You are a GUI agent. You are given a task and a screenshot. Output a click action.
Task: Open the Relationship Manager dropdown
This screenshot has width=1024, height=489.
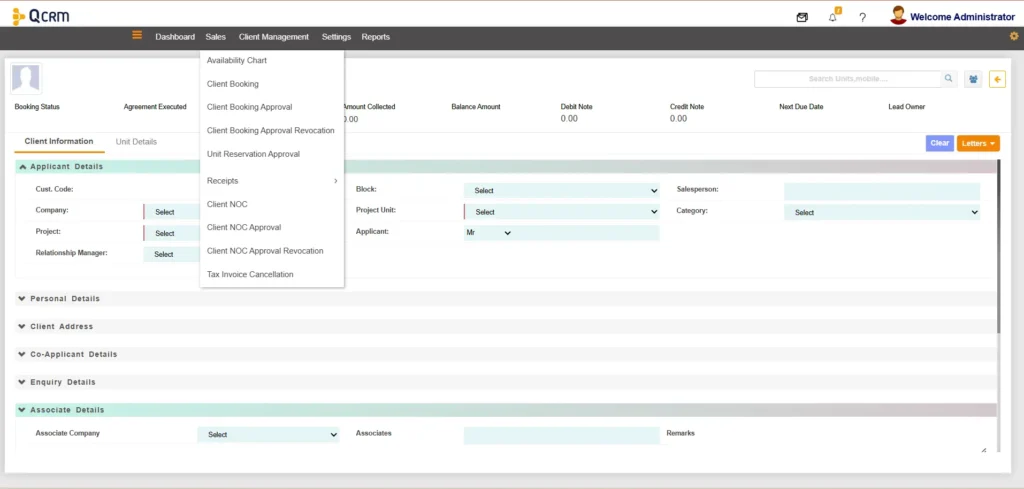point(172,255)
